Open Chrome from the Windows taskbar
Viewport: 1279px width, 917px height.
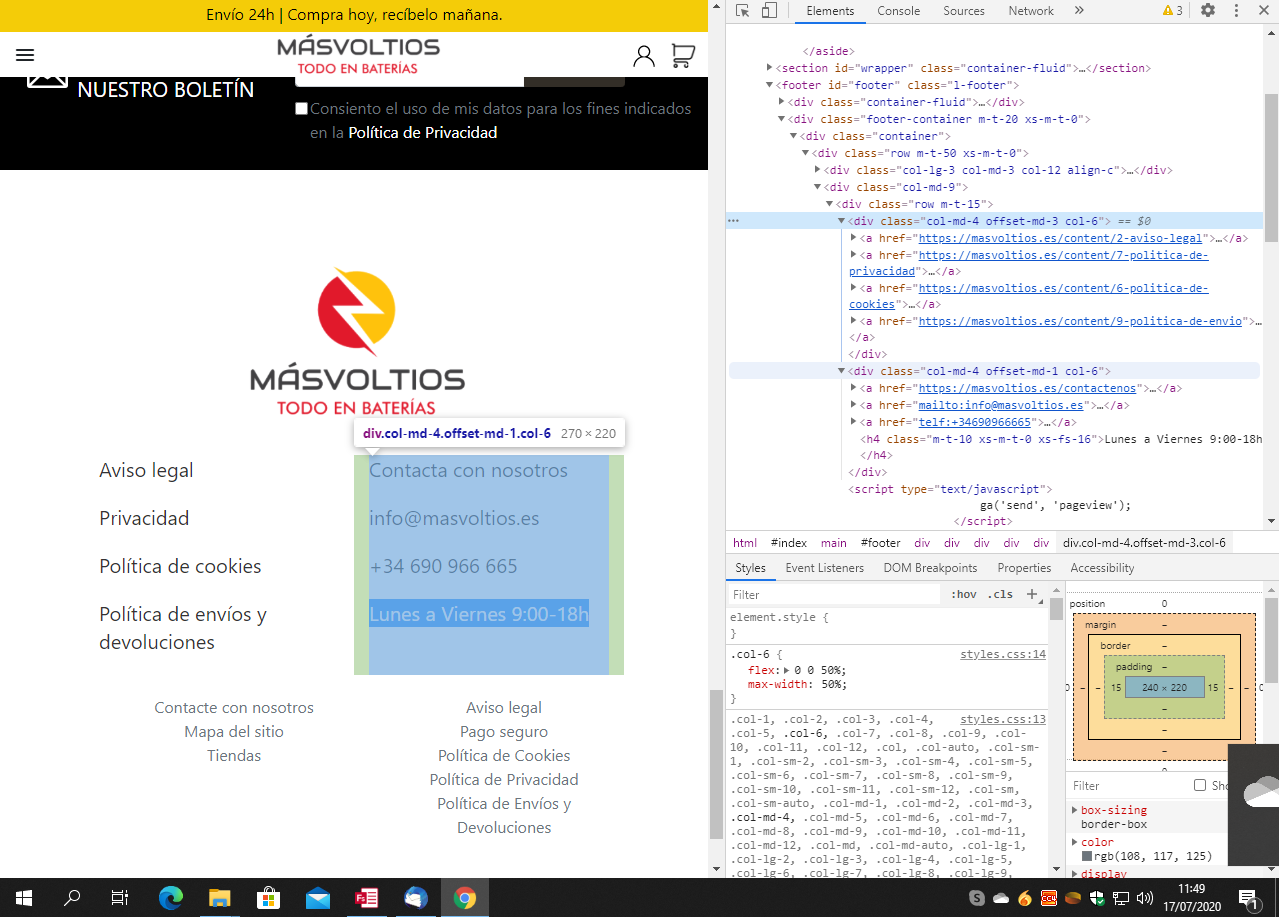pyautogui.click(x=464, y=898)
